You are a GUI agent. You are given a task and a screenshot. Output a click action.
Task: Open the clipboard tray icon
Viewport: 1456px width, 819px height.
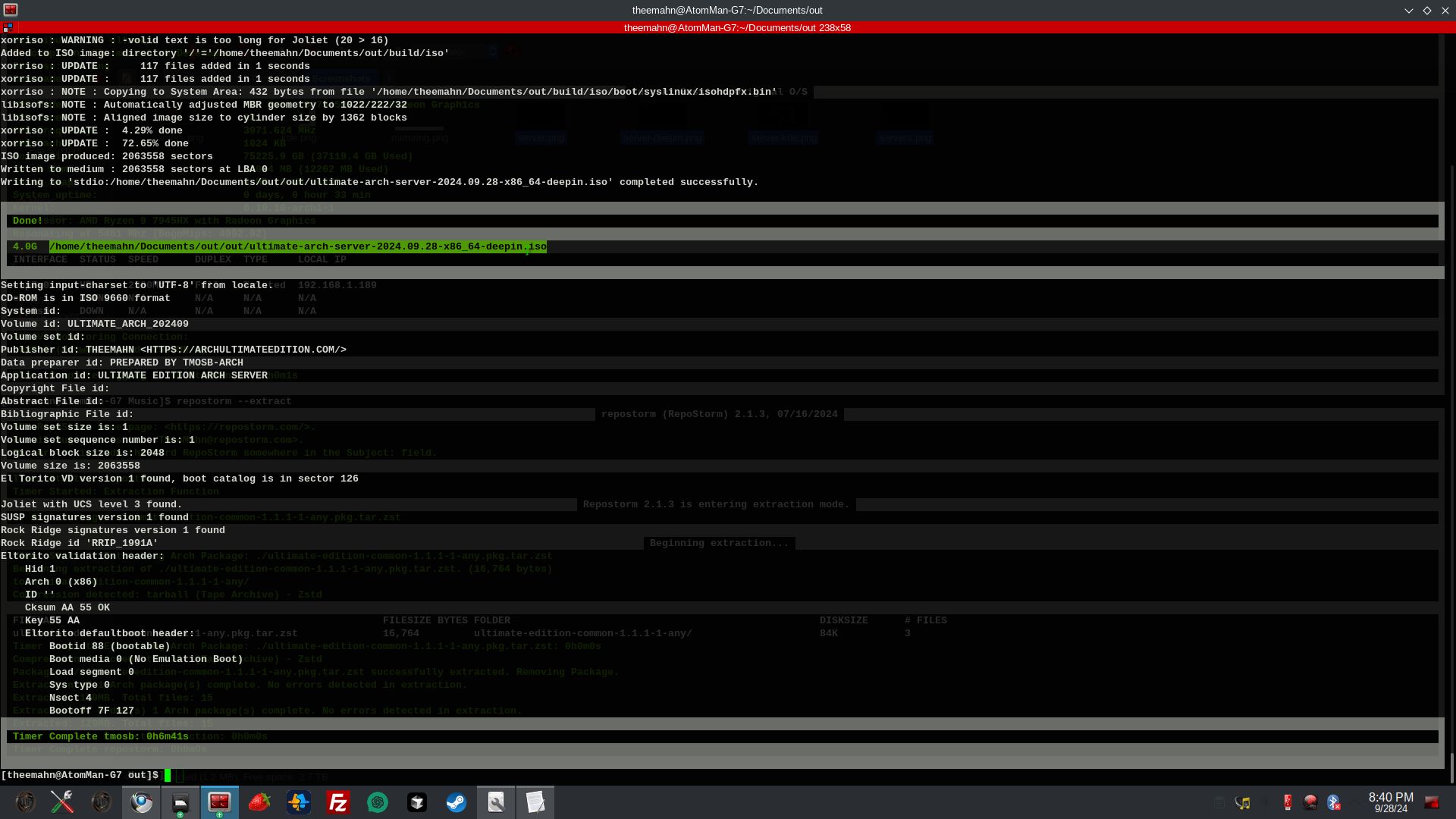coord(1219,802)
